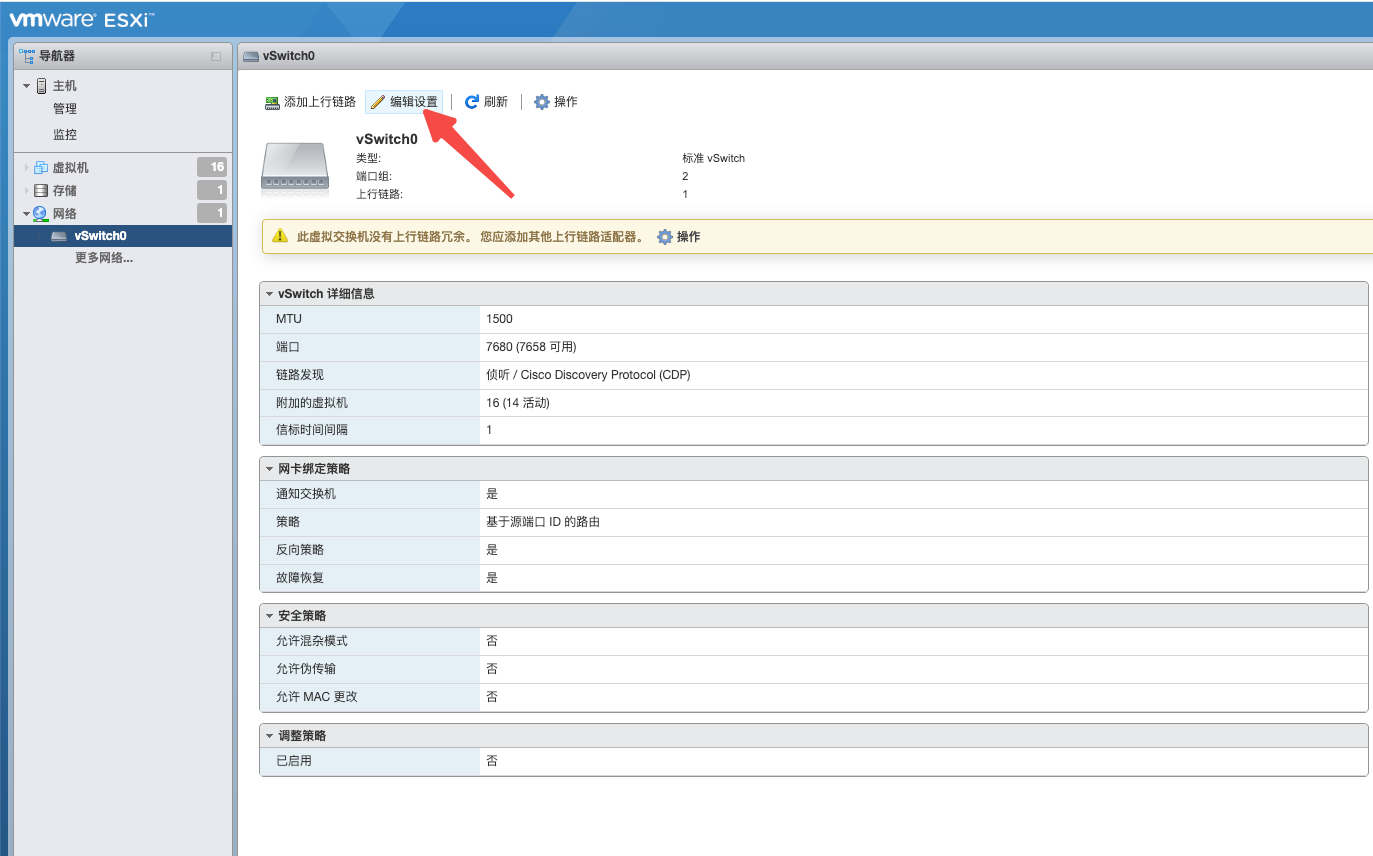Viewport: 1373px width, 856px height.
Task: Collapse the vSwitch 详细信息 section
Action: (x=269, y=294)
